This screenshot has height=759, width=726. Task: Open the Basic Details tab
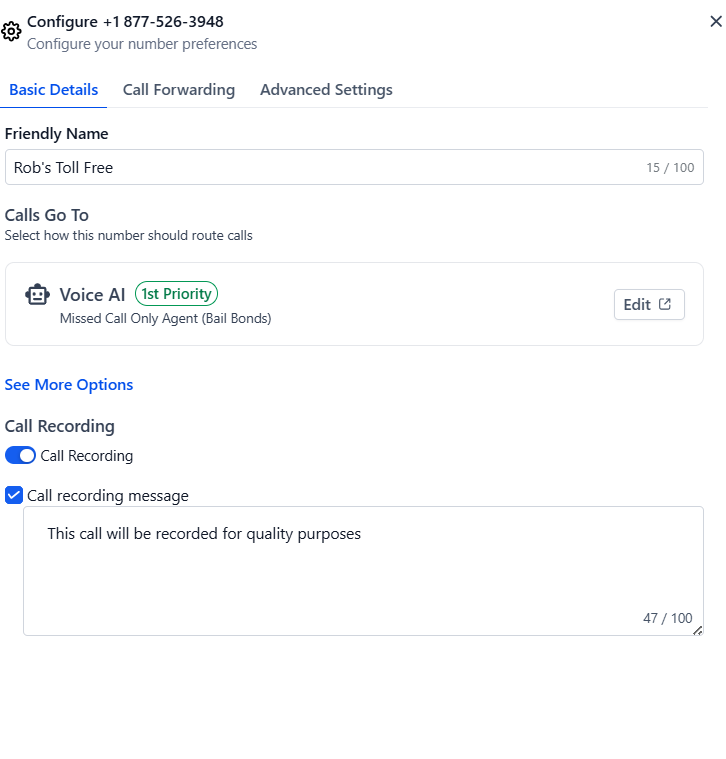(53, 90)
